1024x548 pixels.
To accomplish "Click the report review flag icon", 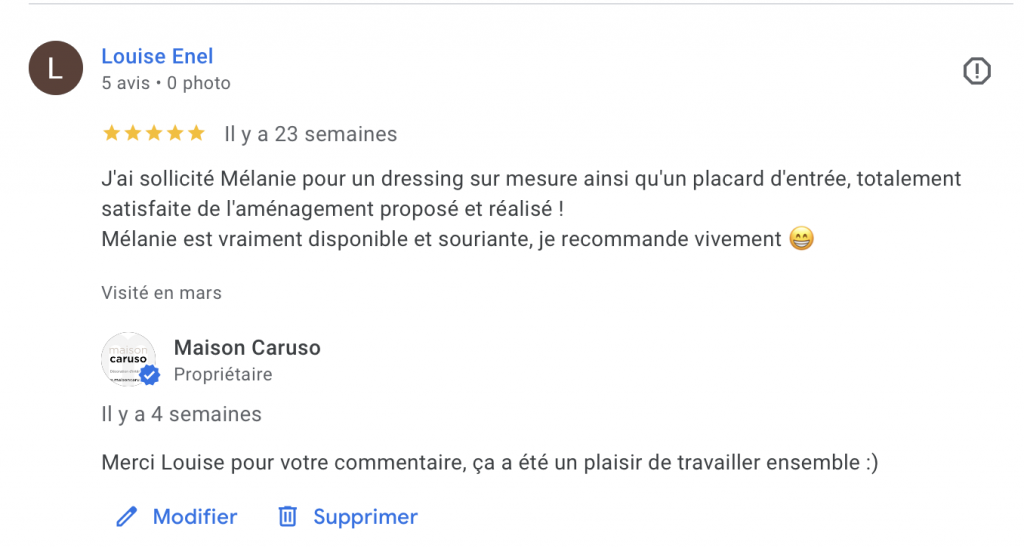I will click(x=976, y=71).
